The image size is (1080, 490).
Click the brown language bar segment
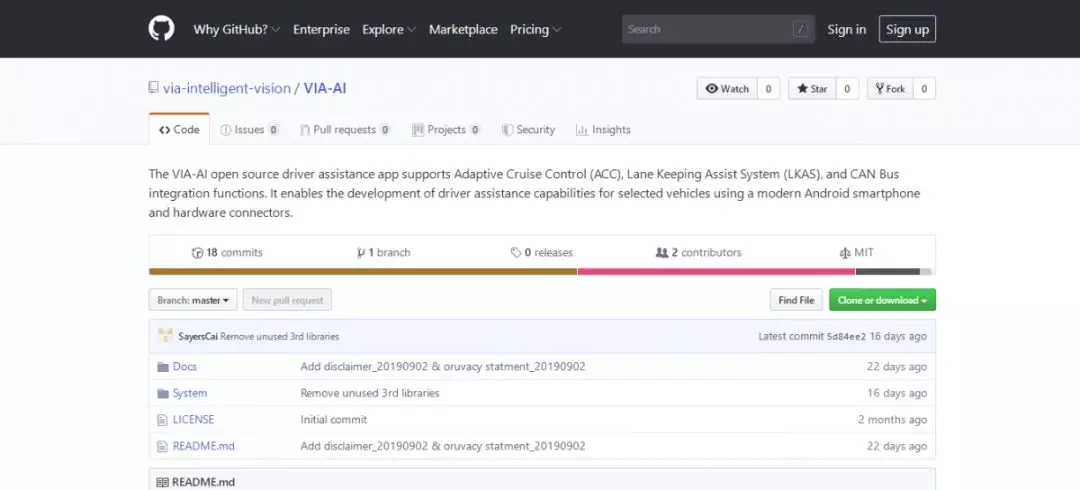pyautogui.click(x=363, y=272)
